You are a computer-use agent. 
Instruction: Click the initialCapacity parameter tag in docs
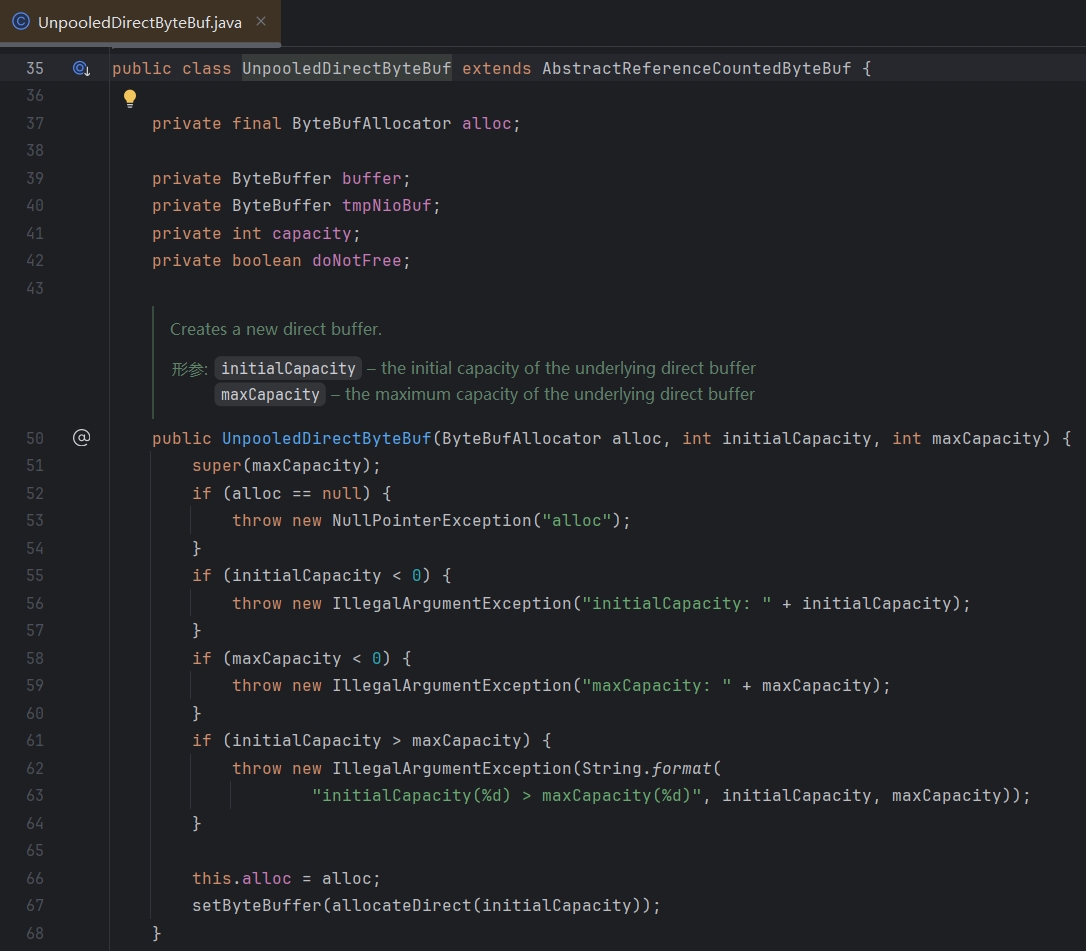[288, 368]
